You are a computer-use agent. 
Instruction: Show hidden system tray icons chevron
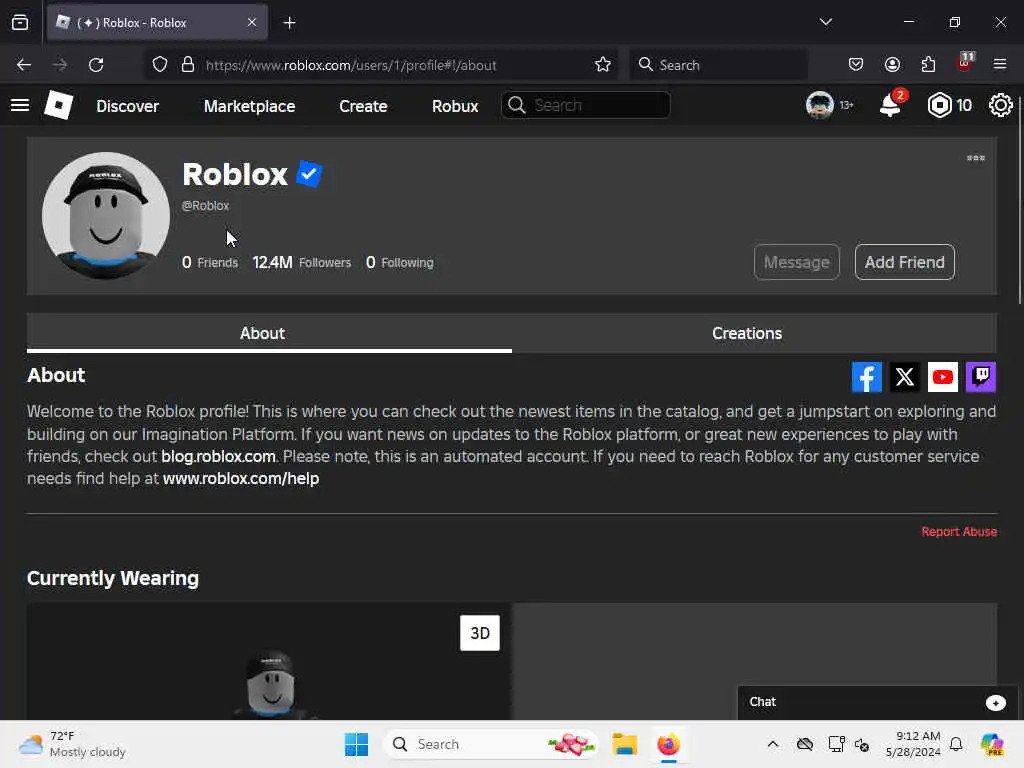pos(773,744)
